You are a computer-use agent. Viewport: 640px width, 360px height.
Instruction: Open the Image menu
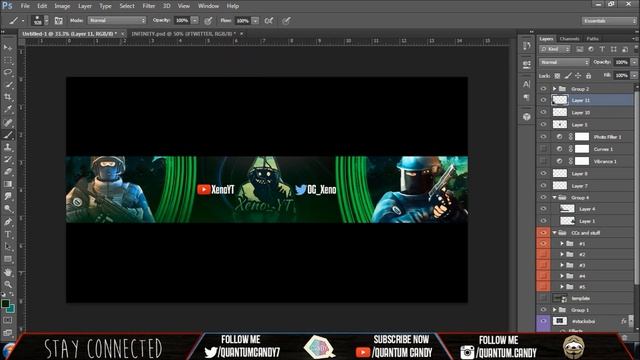pyautogui.click(x=62, y=6)
